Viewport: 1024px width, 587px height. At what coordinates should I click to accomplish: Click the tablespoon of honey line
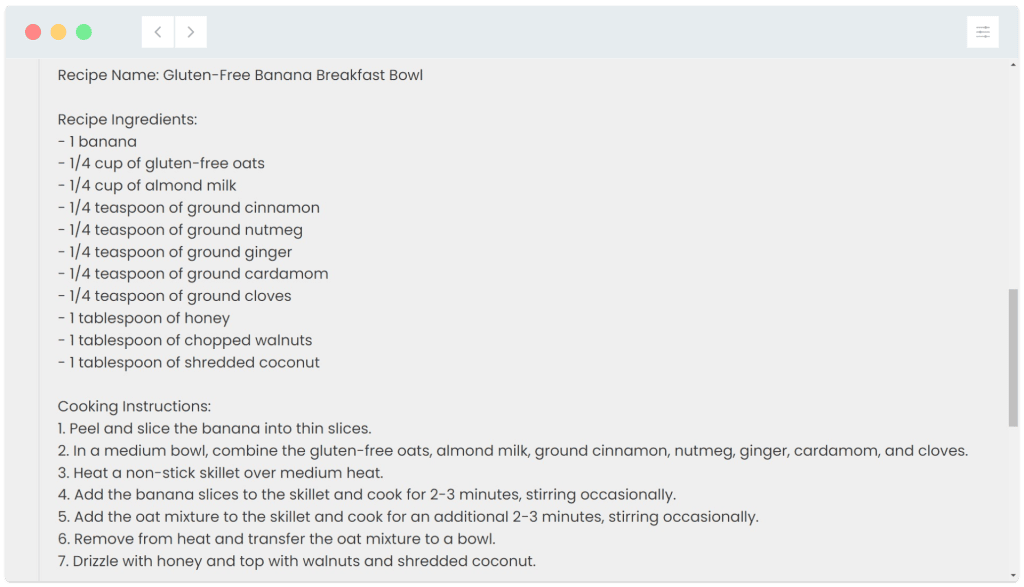pyautogui.click(x=144, y=318)
